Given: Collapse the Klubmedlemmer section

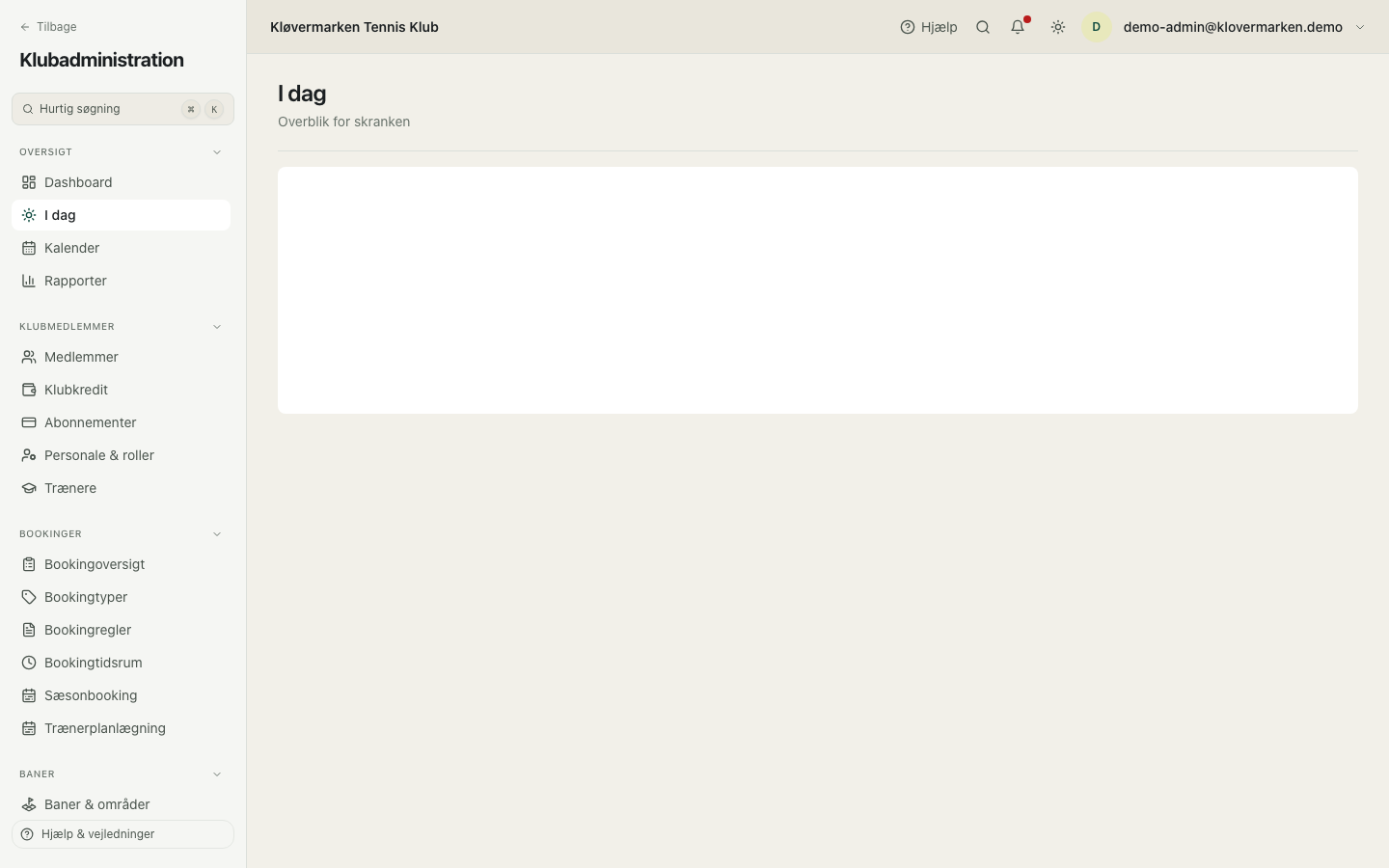Looking at the screenshot, I should 217,327.
